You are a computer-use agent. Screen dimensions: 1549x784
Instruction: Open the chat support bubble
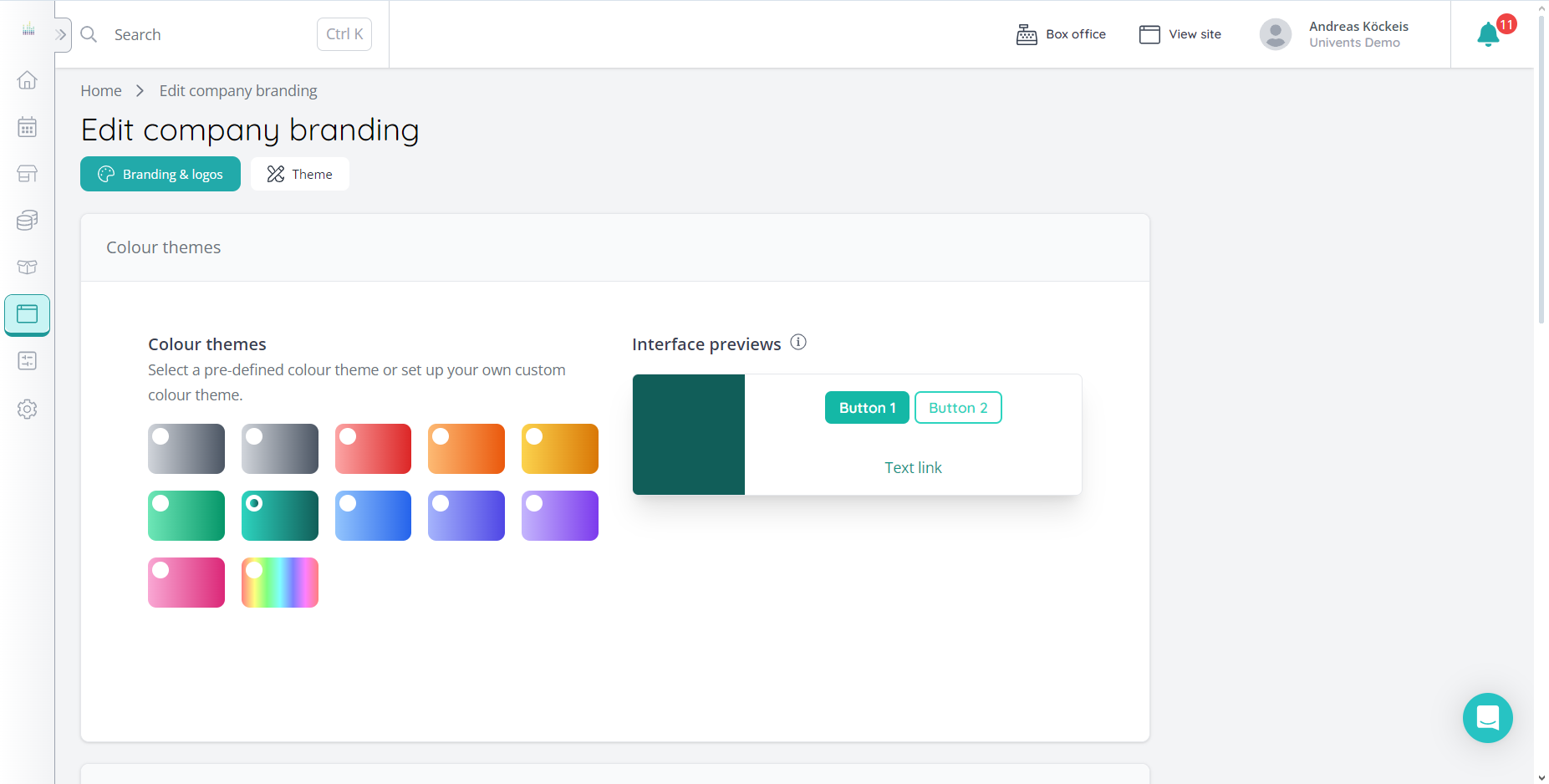click(1487, 718)
